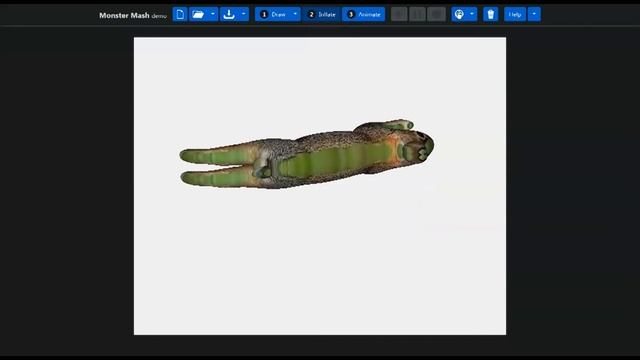Click the Monster Mash demo title
The width and height of the screenshot is (640, 360).
pos(133,15)
